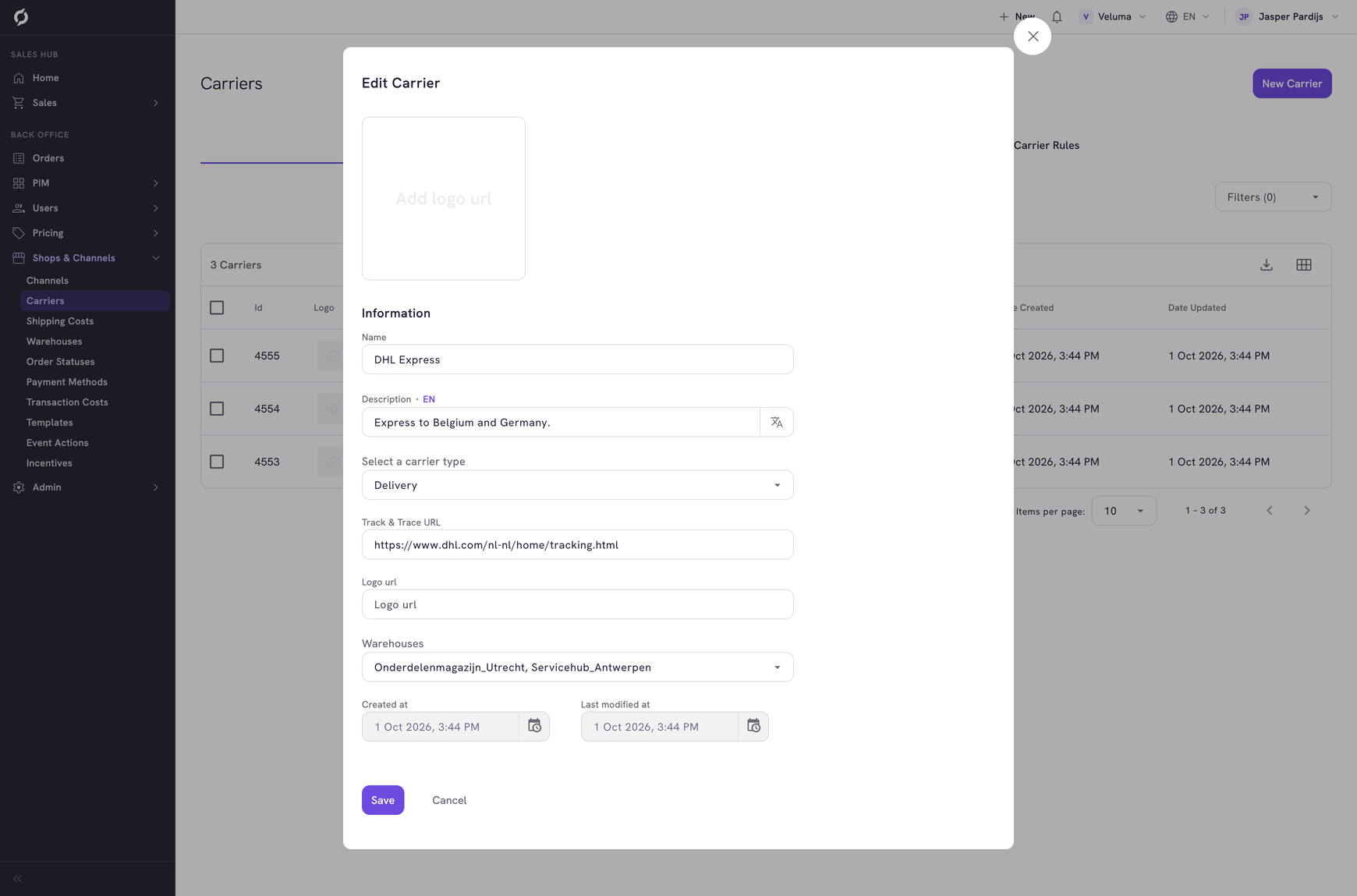Close the Edit Carrier dialog
Image resolution: width=1357 pixels, height=896 pixels.
point(1033,36)
